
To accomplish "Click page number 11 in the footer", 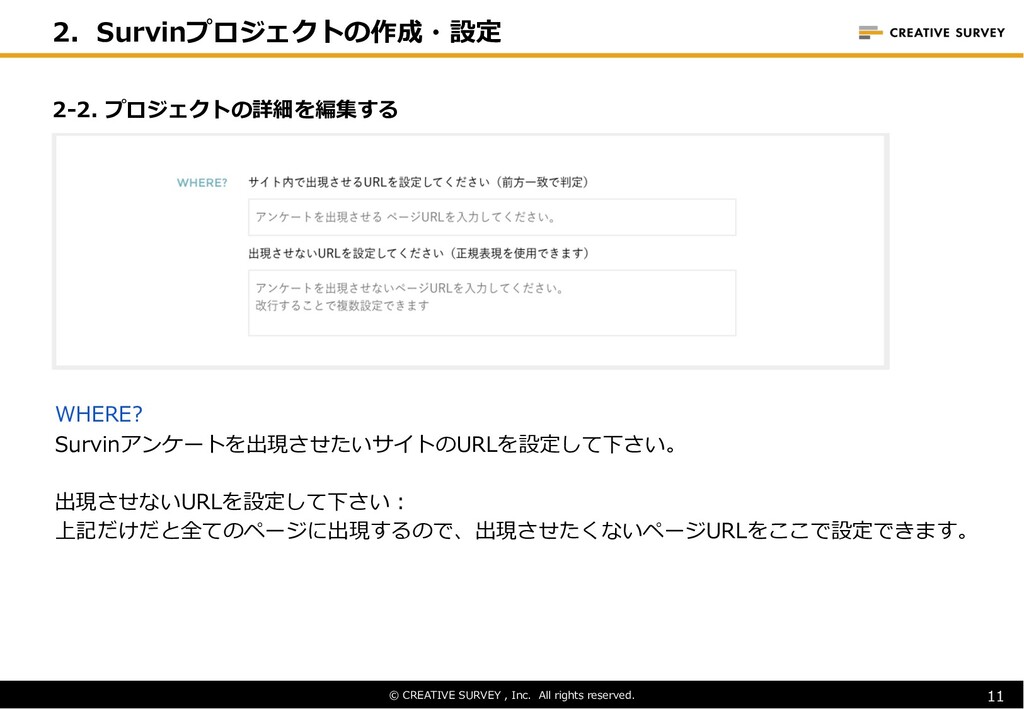I will click(x=996, y=696).
